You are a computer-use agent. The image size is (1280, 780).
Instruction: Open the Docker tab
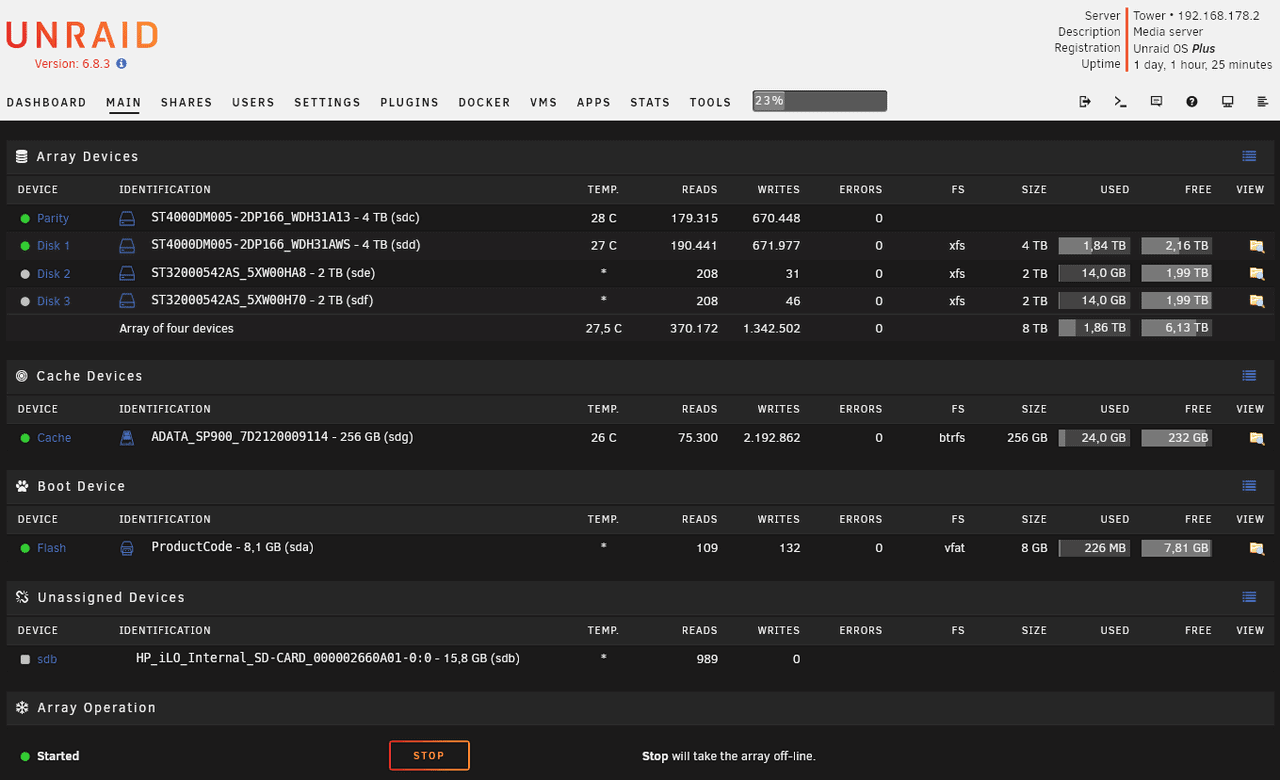[484, 102]
